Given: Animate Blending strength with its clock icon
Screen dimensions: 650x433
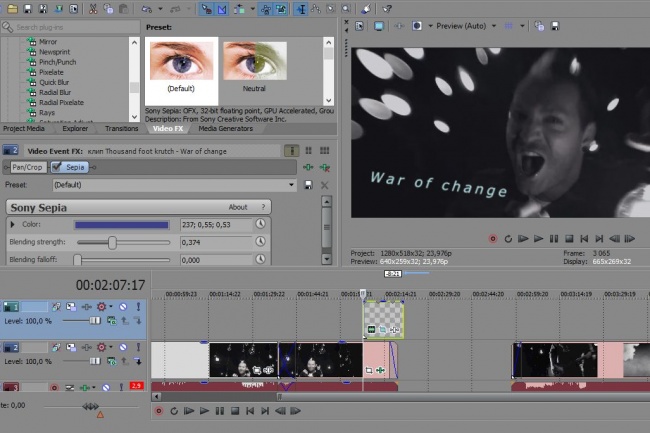Looking at the screenshot, I should [x=260, y=241].
